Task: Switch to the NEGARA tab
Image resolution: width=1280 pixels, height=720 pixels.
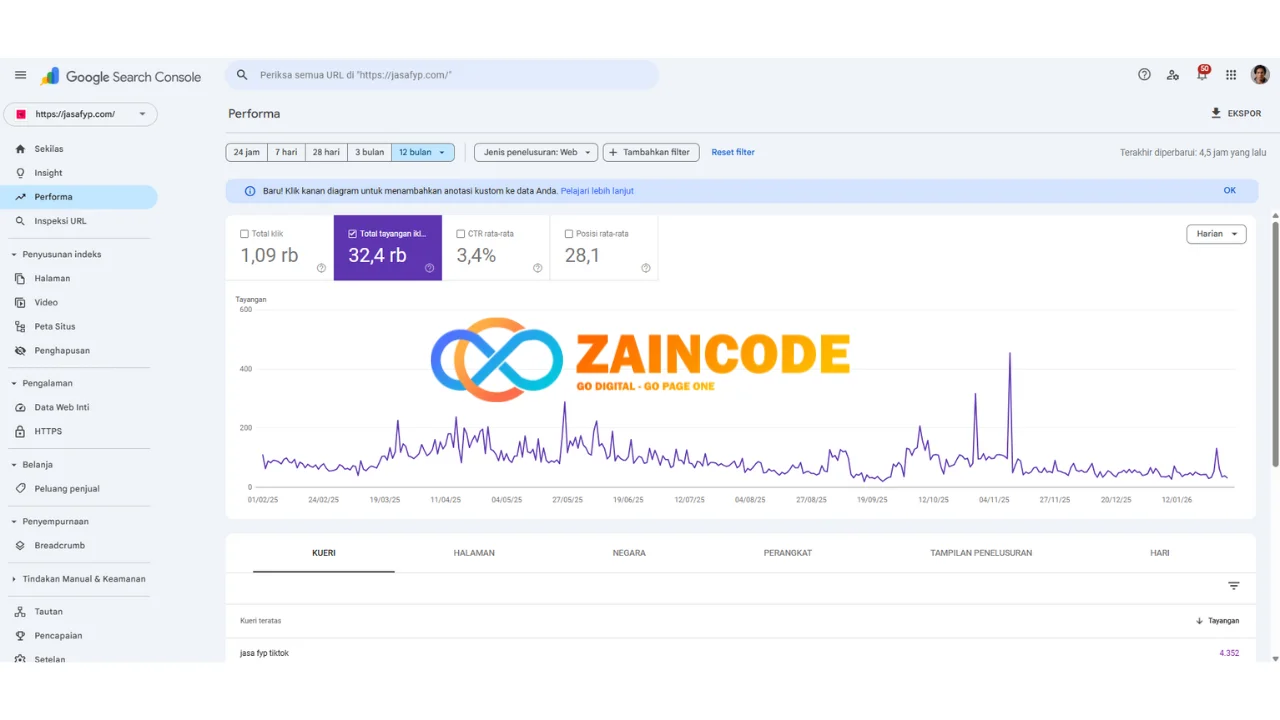Action: 629,553
